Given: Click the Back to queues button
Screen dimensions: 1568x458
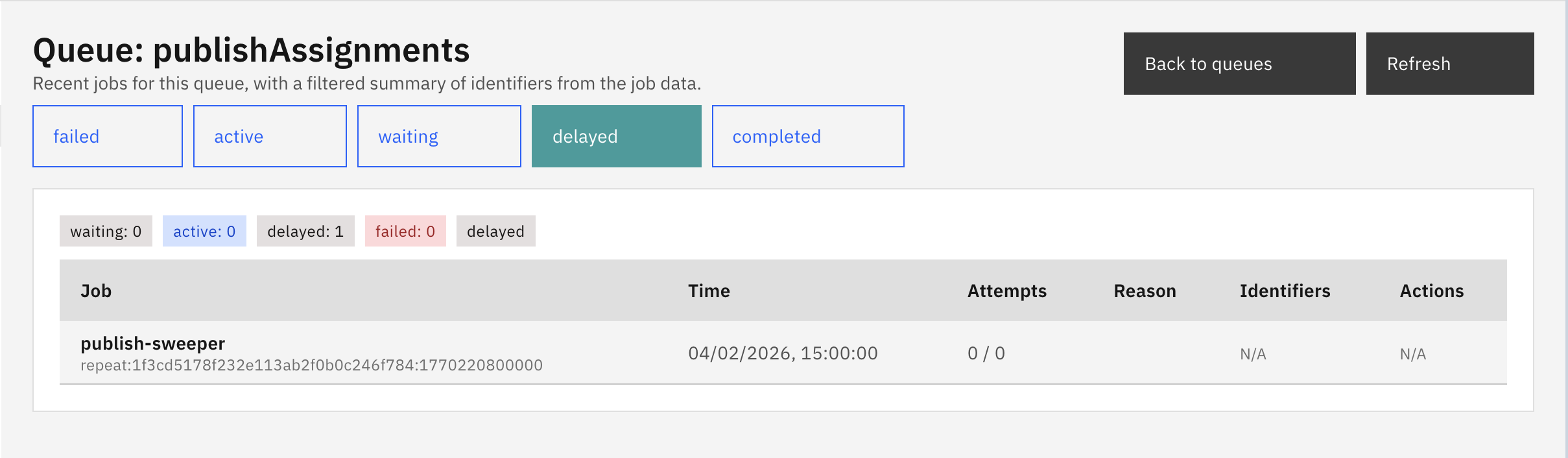Looking at the screenshot, I should 1239,64.
